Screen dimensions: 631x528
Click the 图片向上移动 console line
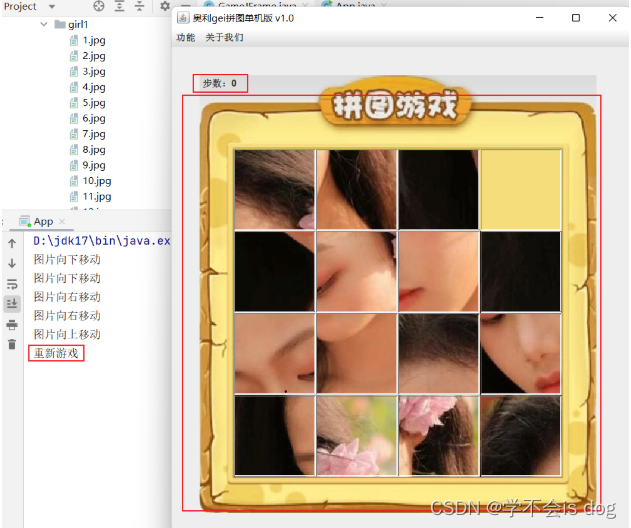[x=67, y=334]
